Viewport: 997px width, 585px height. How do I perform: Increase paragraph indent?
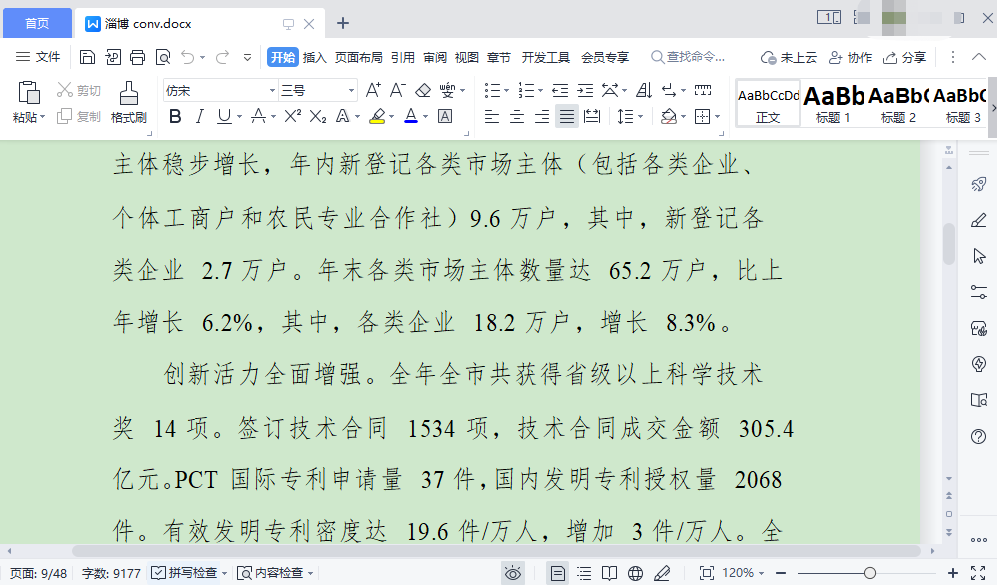[x=585, y=90]
